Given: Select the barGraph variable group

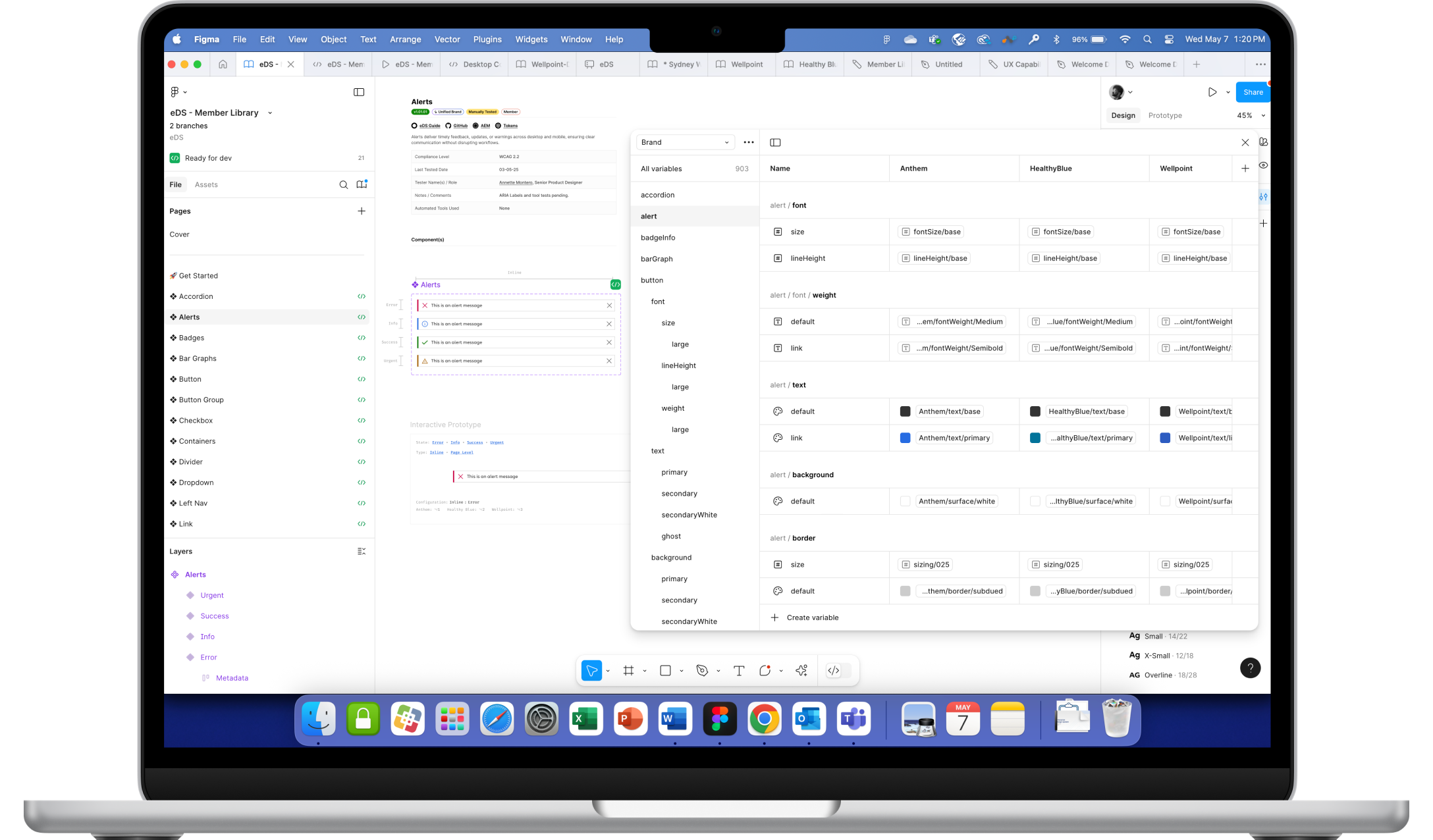Looking at the screenshot, I should click(695, 259).
